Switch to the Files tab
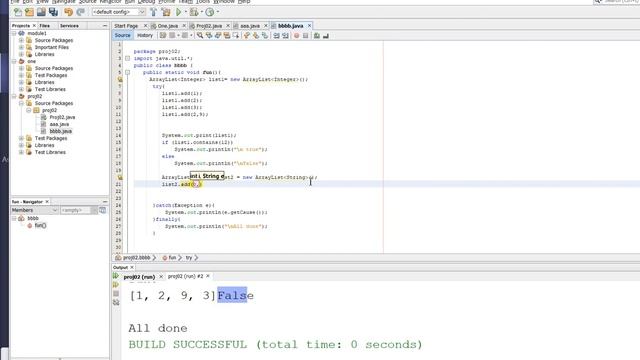 44,26
